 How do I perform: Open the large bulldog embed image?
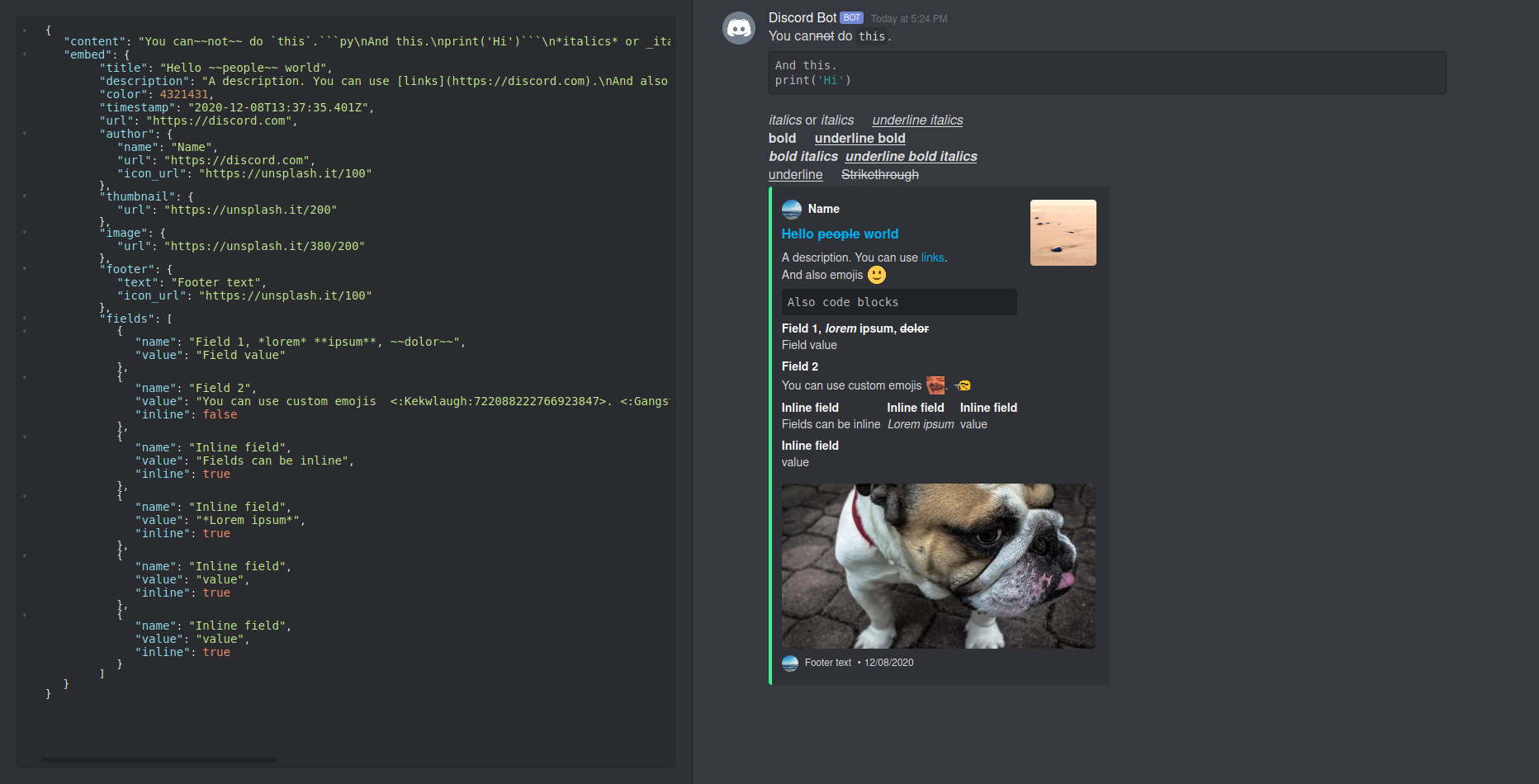click(x=939, y=566)
